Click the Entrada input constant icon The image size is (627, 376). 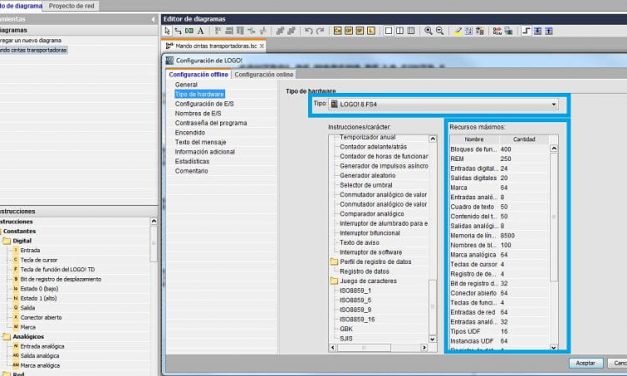coord(16,250)
